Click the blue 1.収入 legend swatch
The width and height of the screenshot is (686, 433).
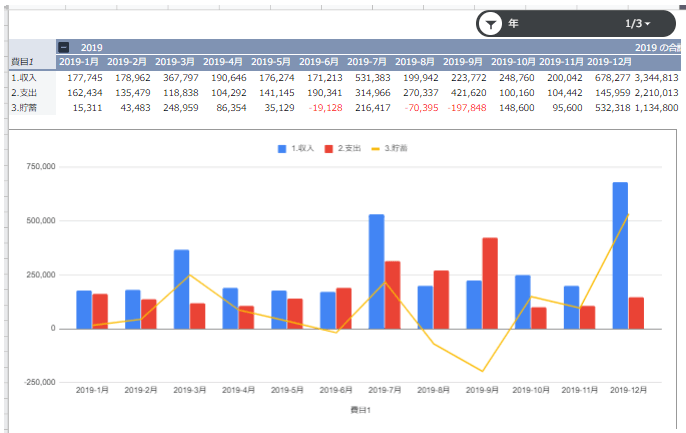pyautogui.click(x=282, y=148)
